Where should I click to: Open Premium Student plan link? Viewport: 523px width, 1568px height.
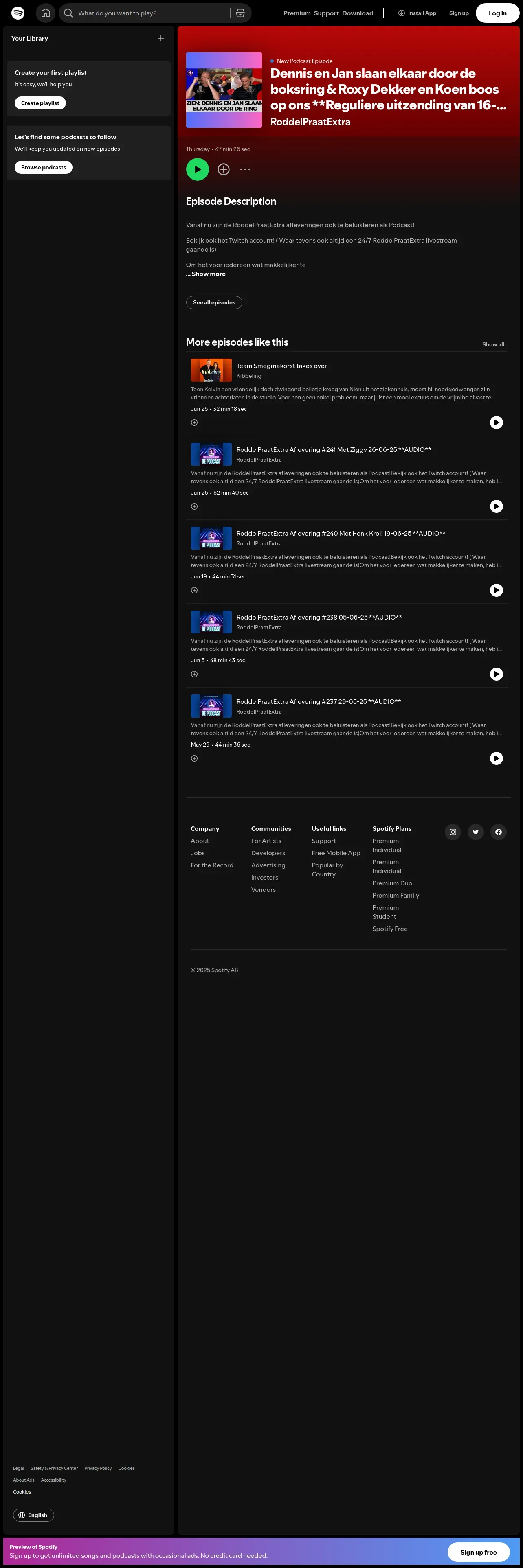(x=385, y=912)
